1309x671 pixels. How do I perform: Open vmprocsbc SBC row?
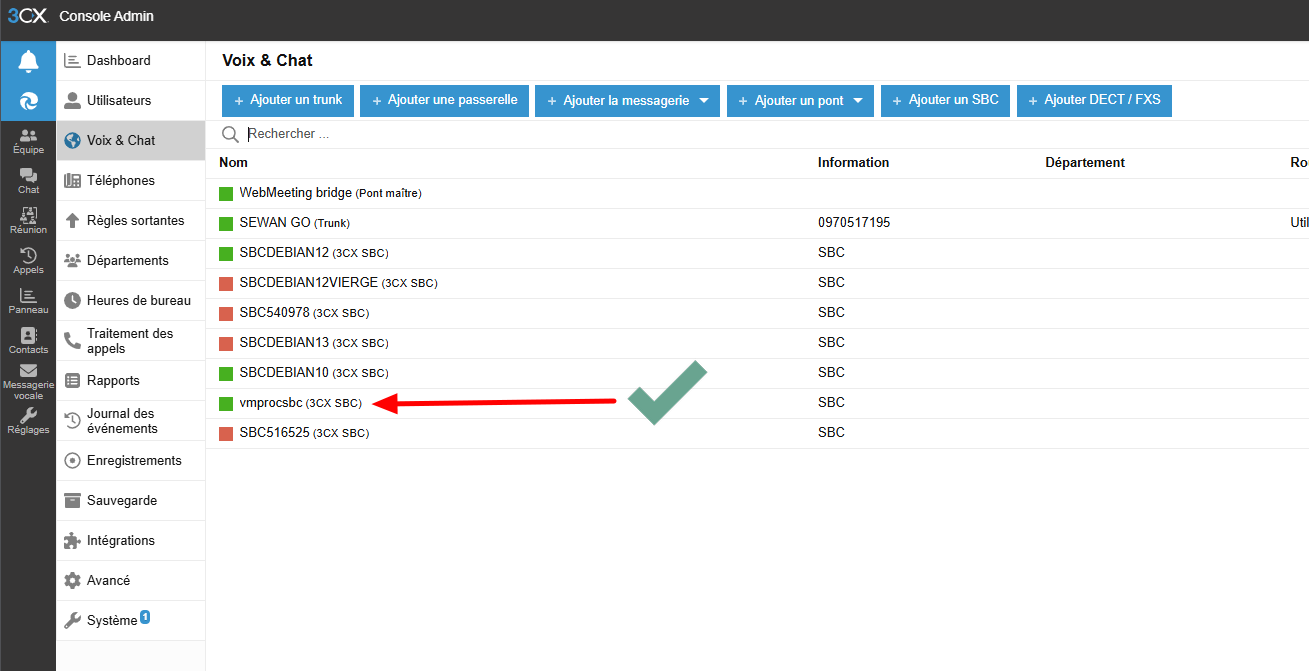pyautogui.click(x=757, y=403)
